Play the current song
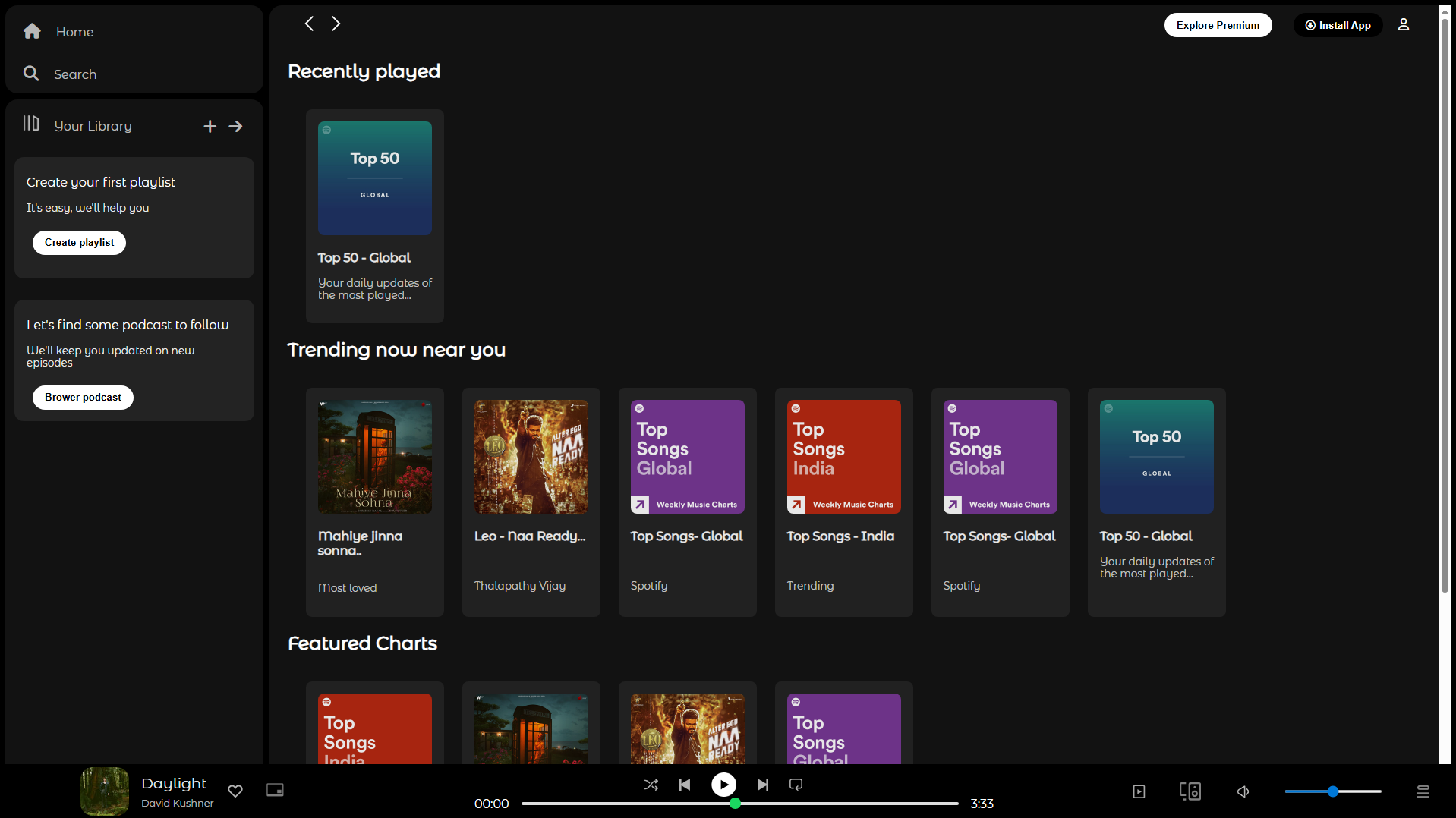 click(x=723, y=784)
